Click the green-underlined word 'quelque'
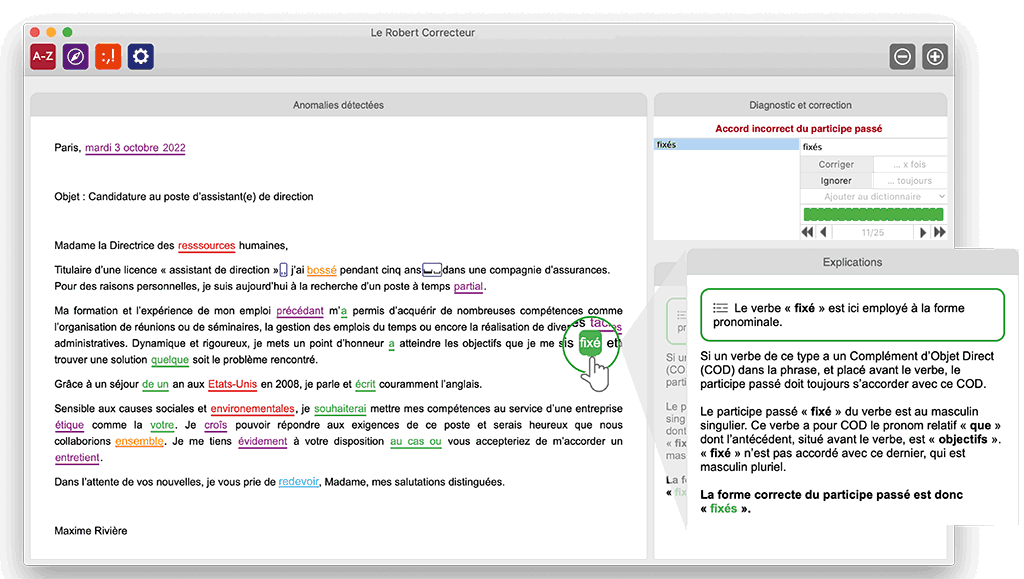Viewport: 1024px width, 579px height. [x=170, y=360]
